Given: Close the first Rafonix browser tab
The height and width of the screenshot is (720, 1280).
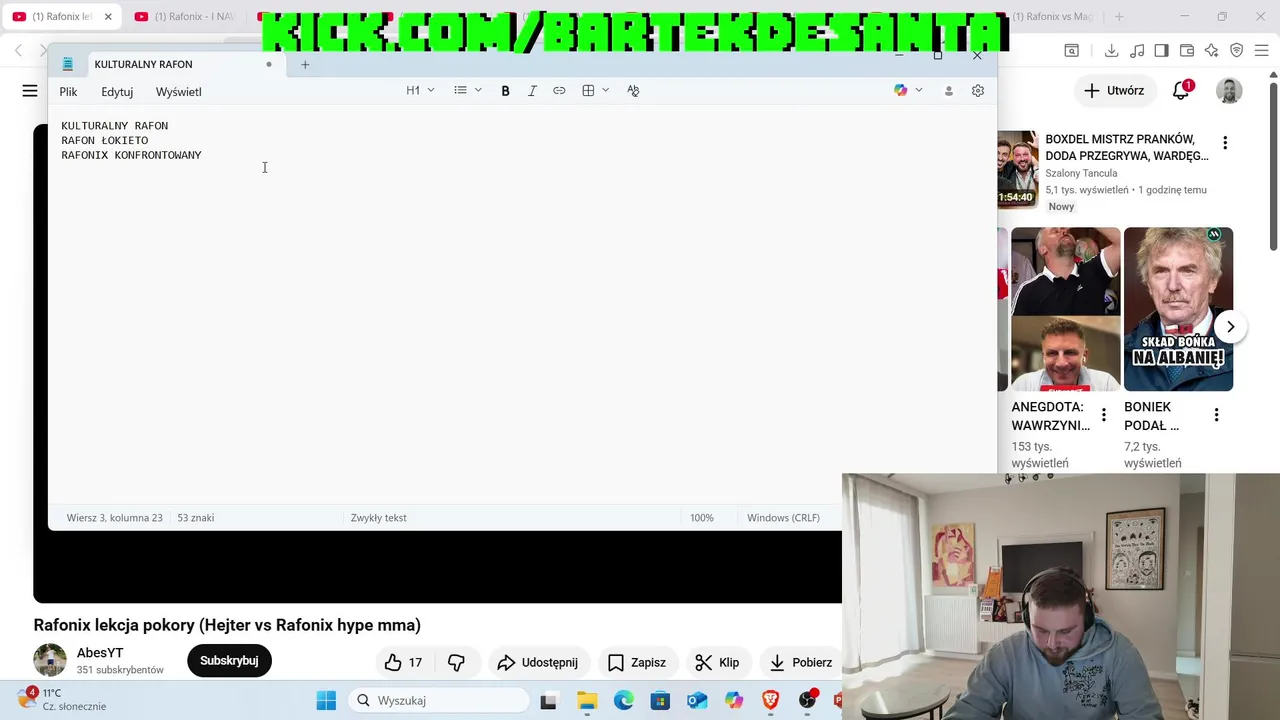Looking at the screenshot, I should point(108,17).
